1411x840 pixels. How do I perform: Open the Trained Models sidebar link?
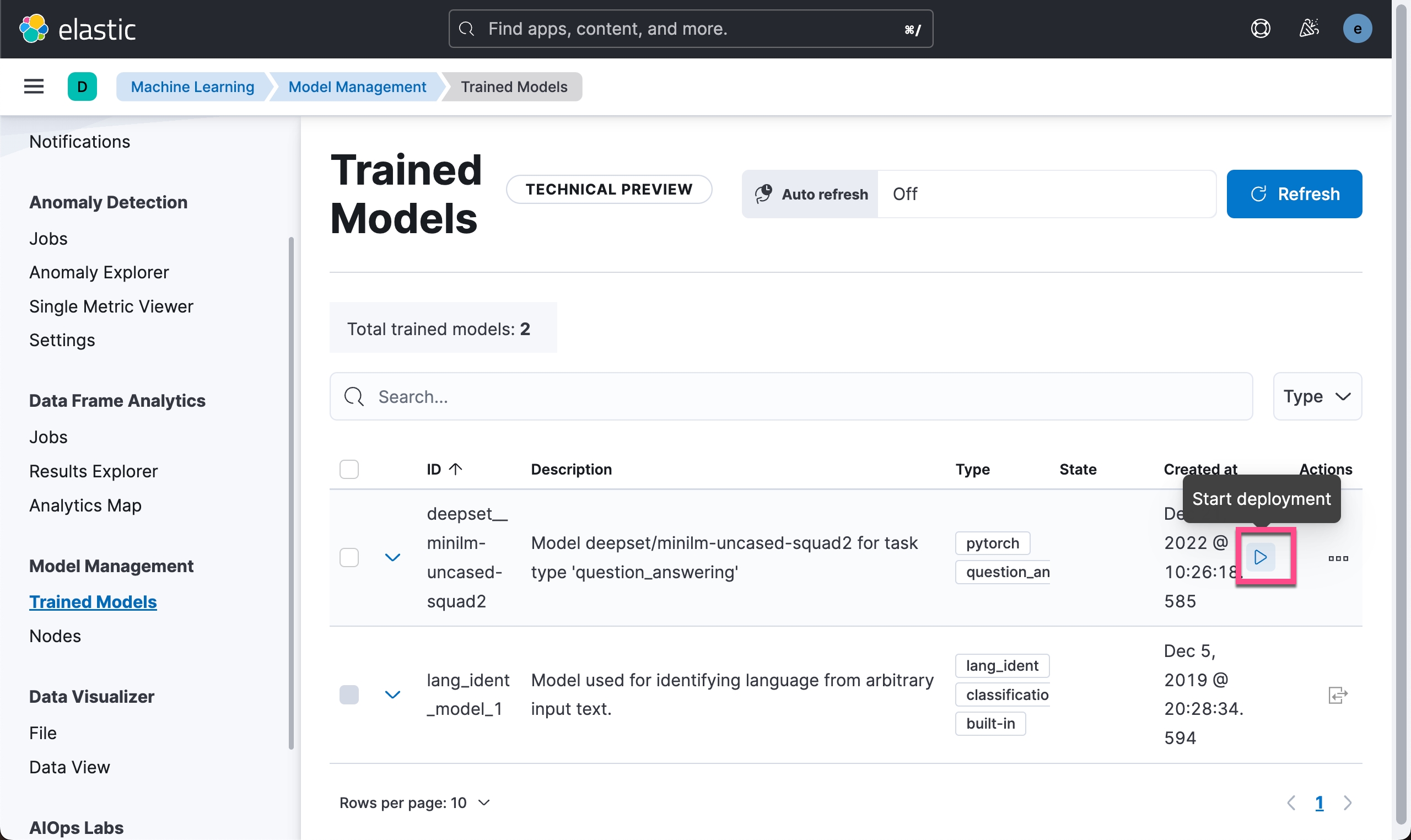[93, 602]
